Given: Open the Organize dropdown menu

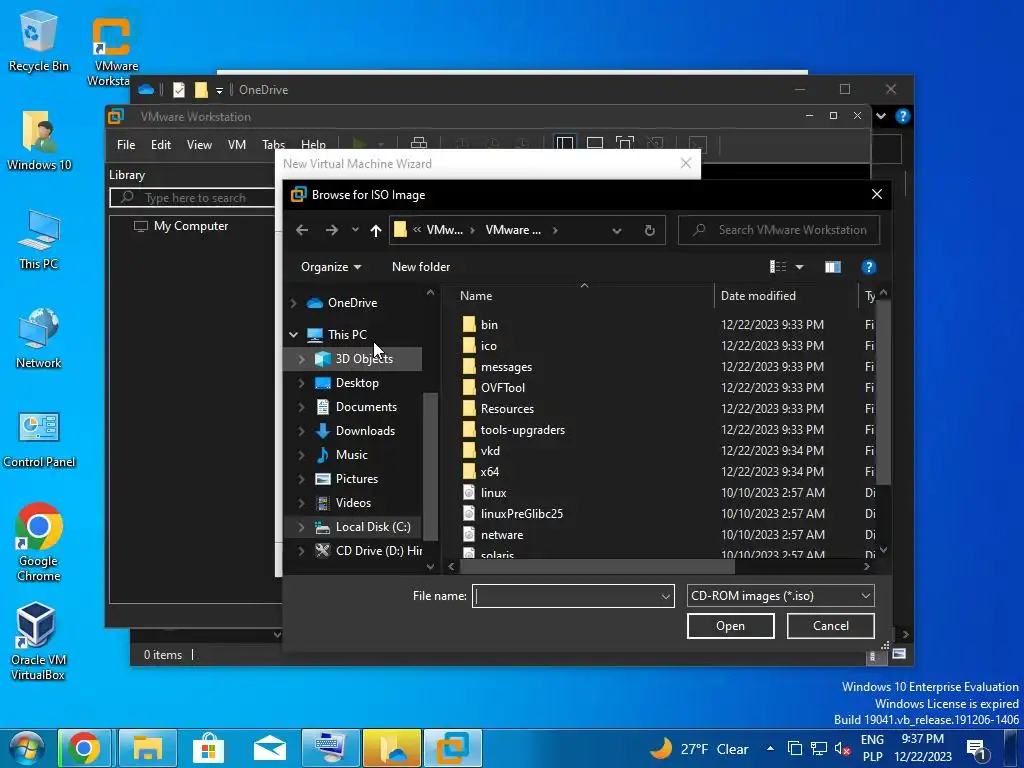Looking at the screenshot, I should point(330,266).
